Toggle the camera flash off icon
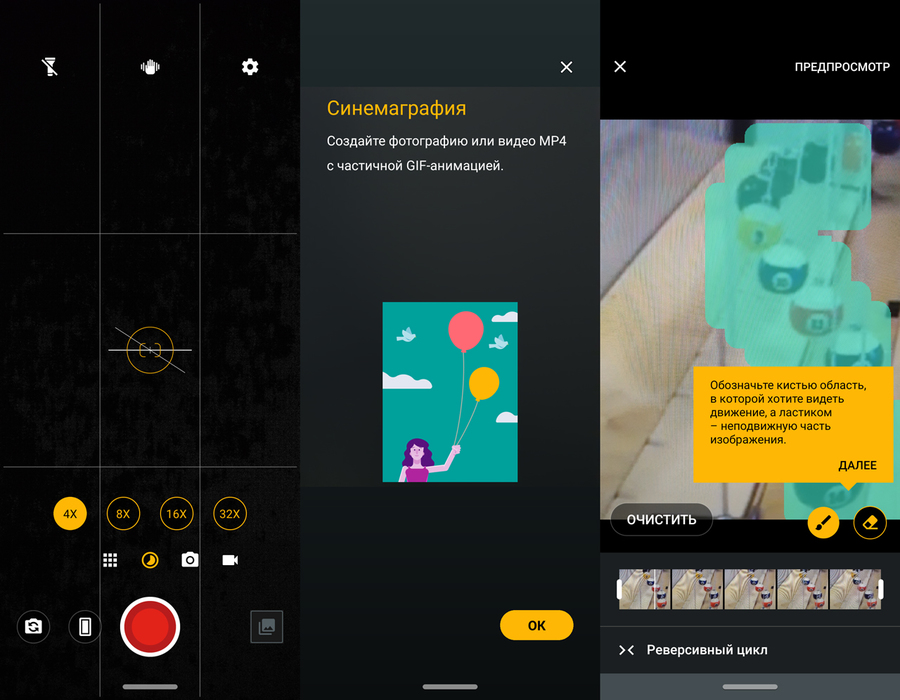Image resolution: width=900 pixels, height=700 pixels. point(50,67)
